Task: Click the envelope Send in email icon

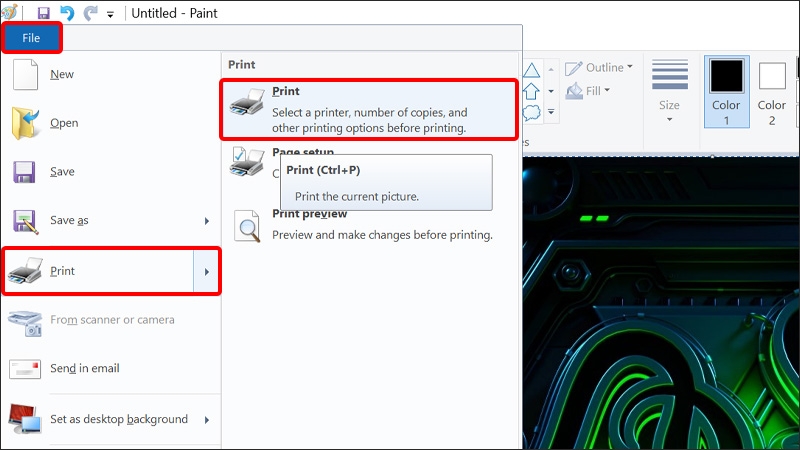Action: coord(25,369)
